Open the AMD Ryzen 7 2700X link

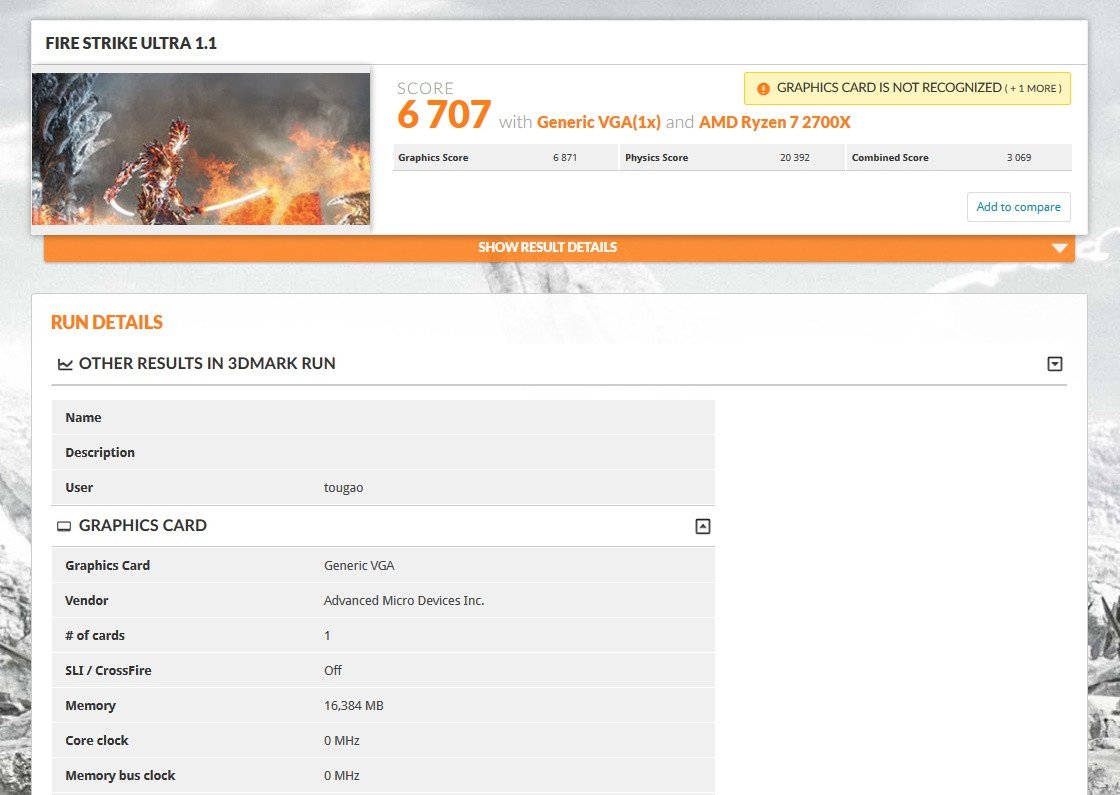(x=774, y=122)
